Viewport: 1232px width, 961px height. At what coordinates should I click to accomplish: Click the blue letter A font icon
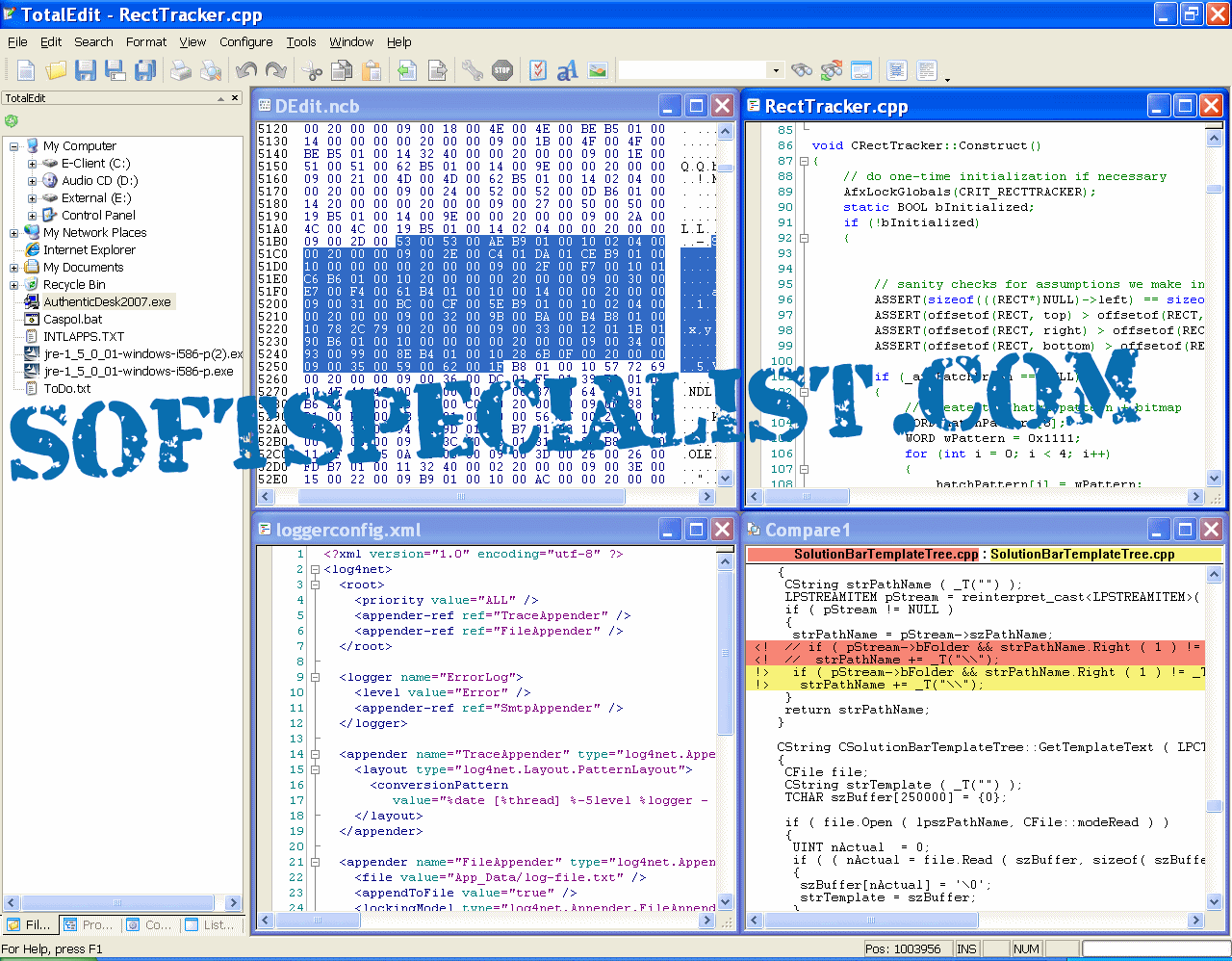click(x=568, y=70)
